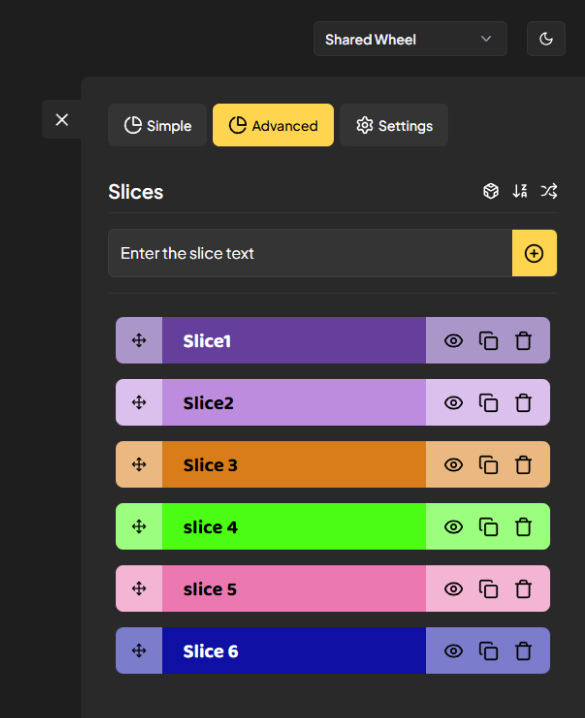Viewport: 585px width, 718px height.
Task: Switch to the Simple tab
Action: tap(157, 125)
